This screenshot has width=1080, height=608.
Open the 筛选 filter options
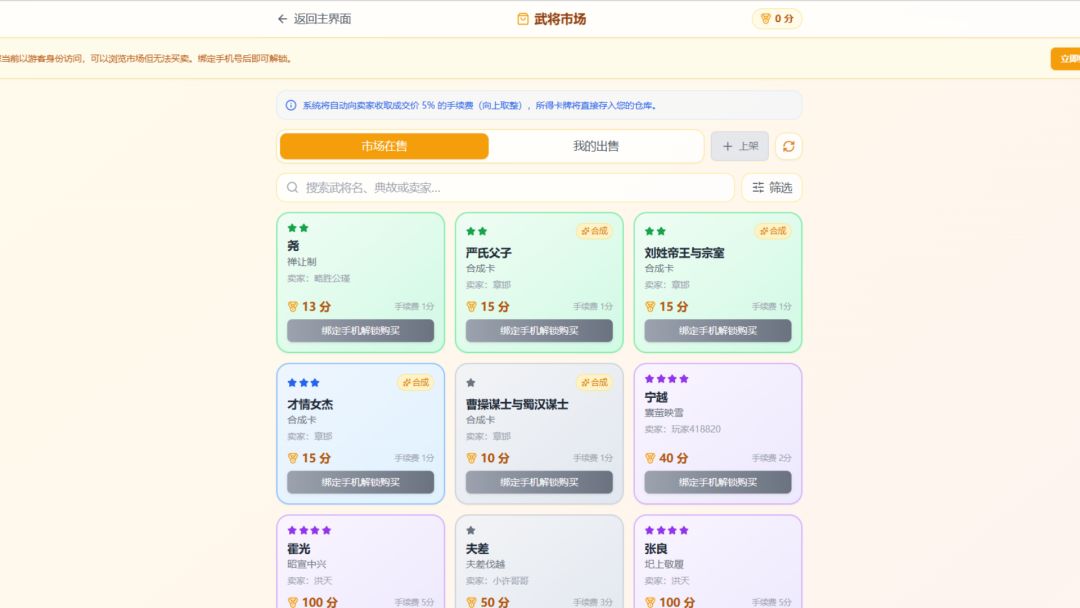coord(771,187)
